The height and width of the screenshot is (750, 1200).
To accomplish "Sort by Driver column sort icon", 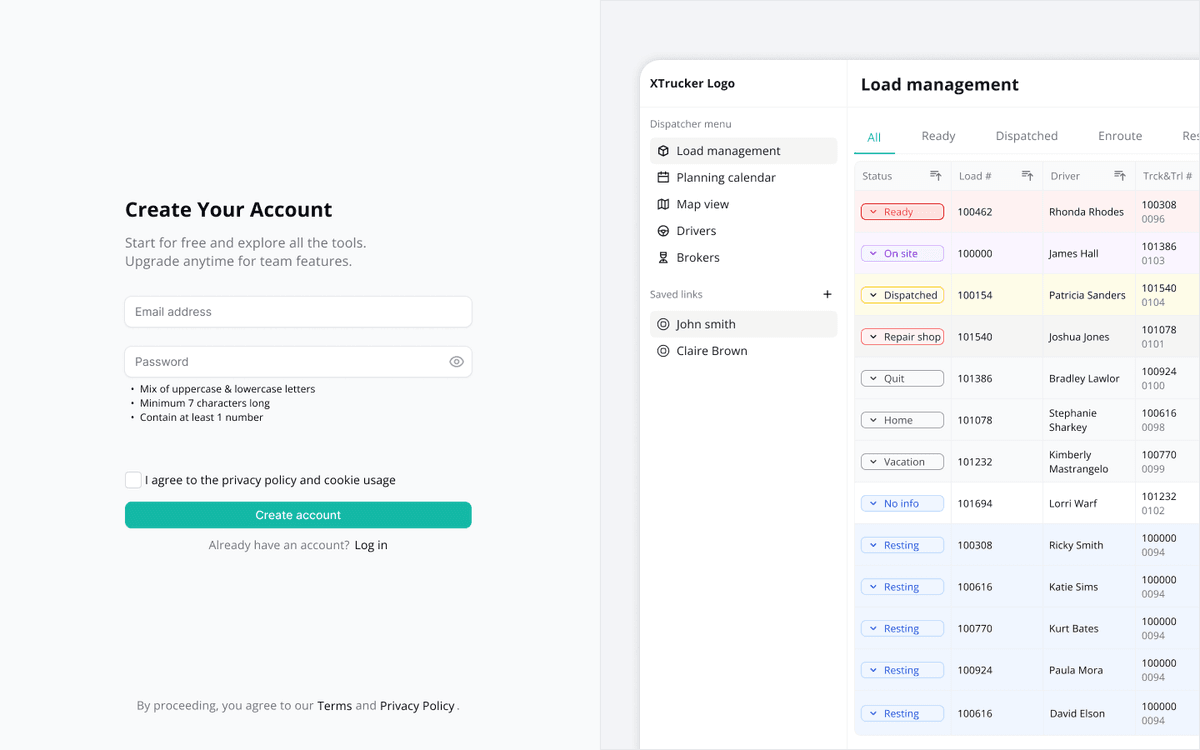I will click(x=1120, y=176).
